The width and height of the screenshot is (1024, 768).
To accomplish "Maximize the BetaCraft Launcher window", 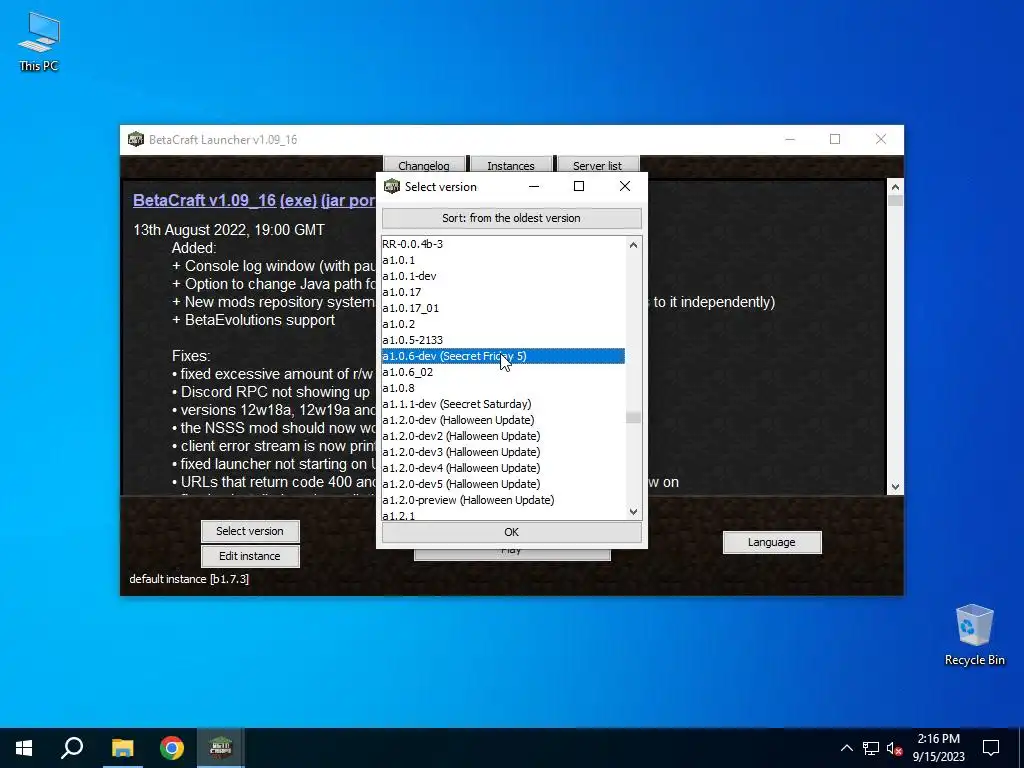I will [835, 139].
